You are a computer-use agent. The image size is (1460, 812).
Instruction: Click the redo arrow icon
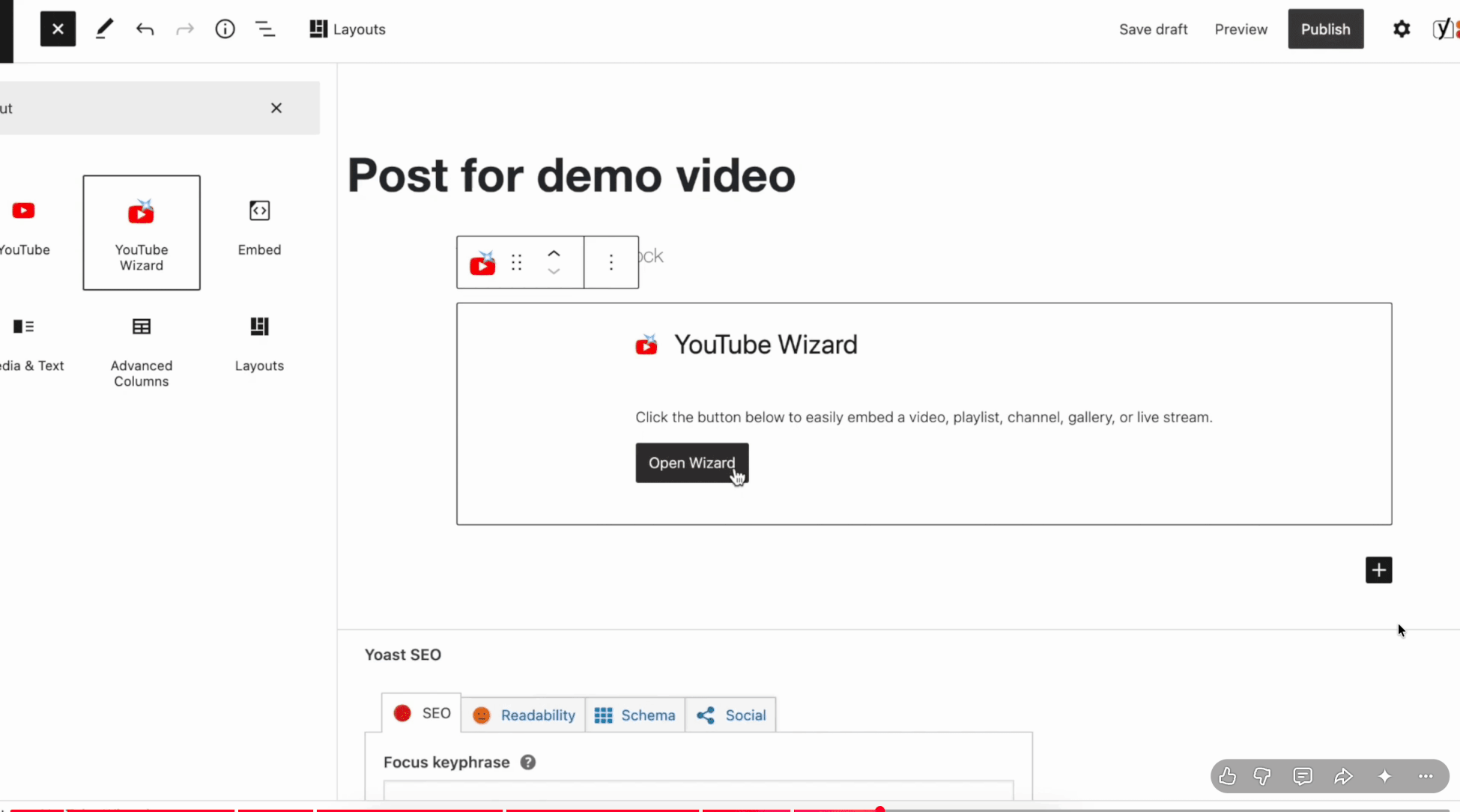click(x=185, y=29)
